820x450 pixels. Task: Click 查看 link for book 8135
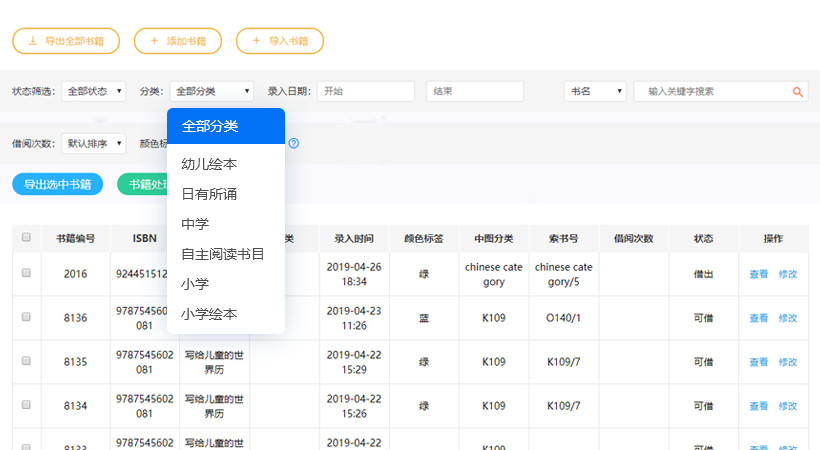pos(758,362)
